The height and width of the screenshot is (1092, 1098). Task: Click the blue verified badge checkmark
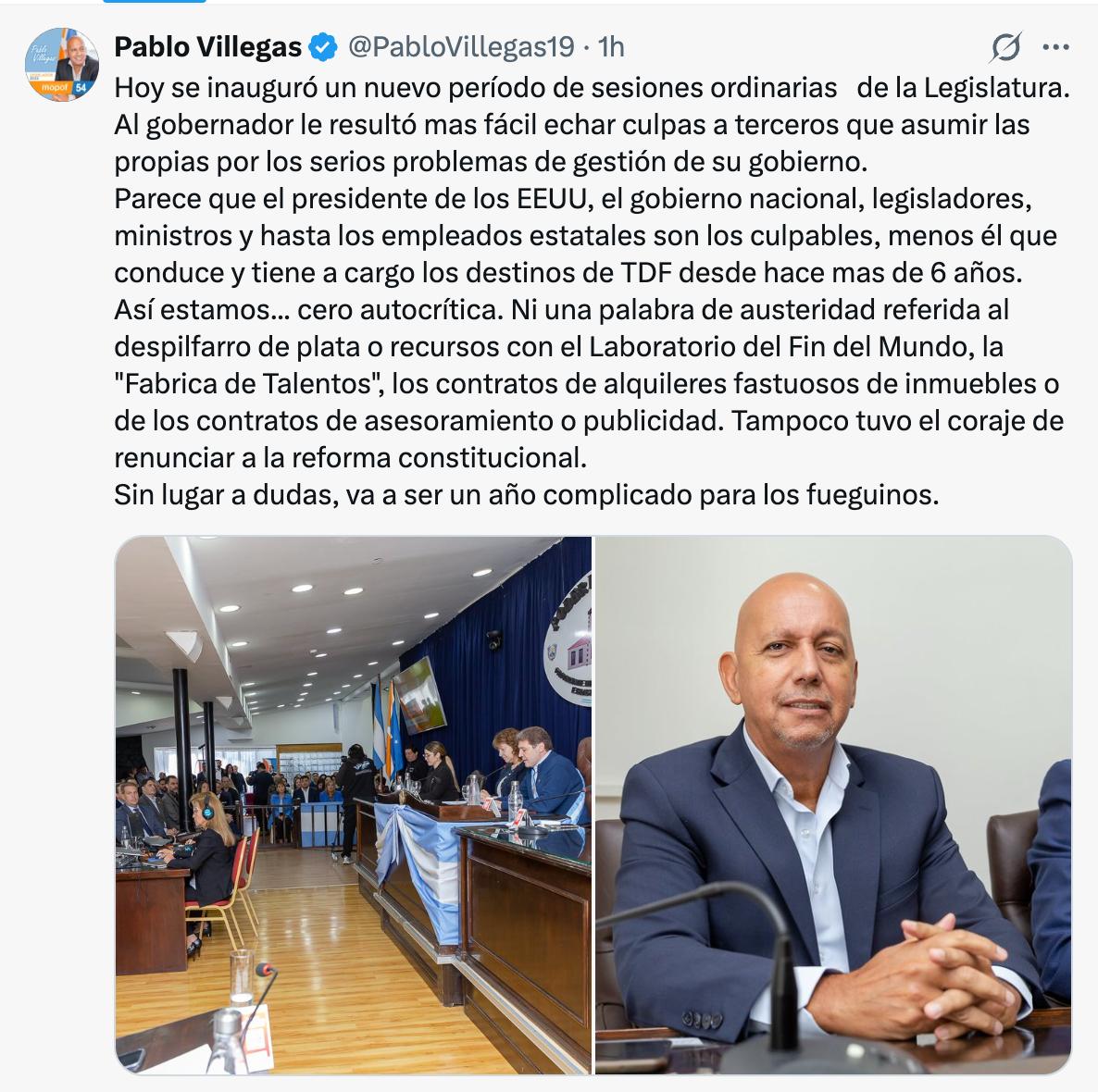click(323, 47)
